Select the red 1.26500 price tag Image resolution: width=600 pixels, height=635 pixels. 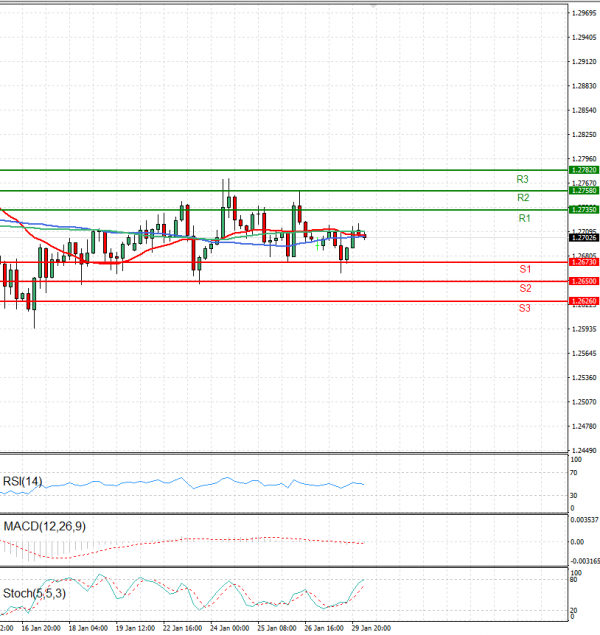[x=584, y=281]
